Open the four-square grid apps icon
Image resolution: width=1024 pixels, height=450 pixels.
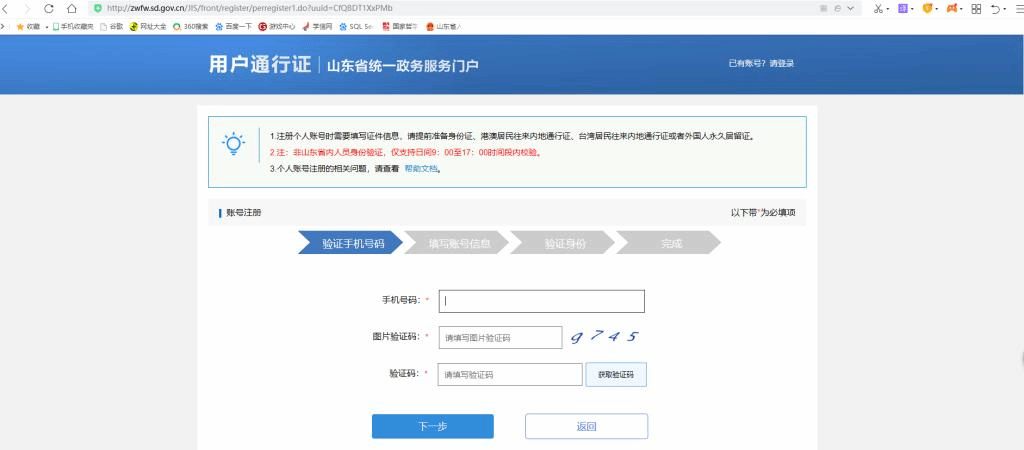pyautogui.click(x=976, y=8)
